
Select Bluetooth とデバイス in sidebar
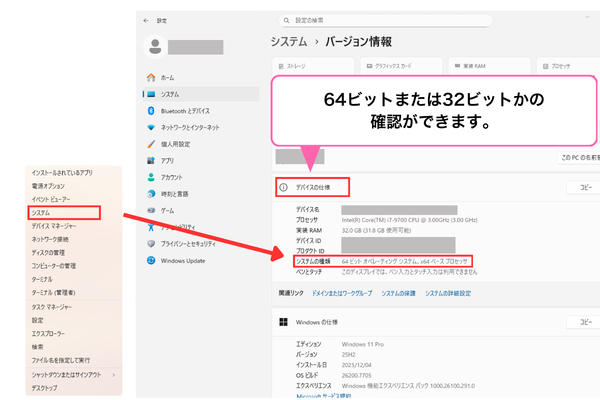[201, 111]
